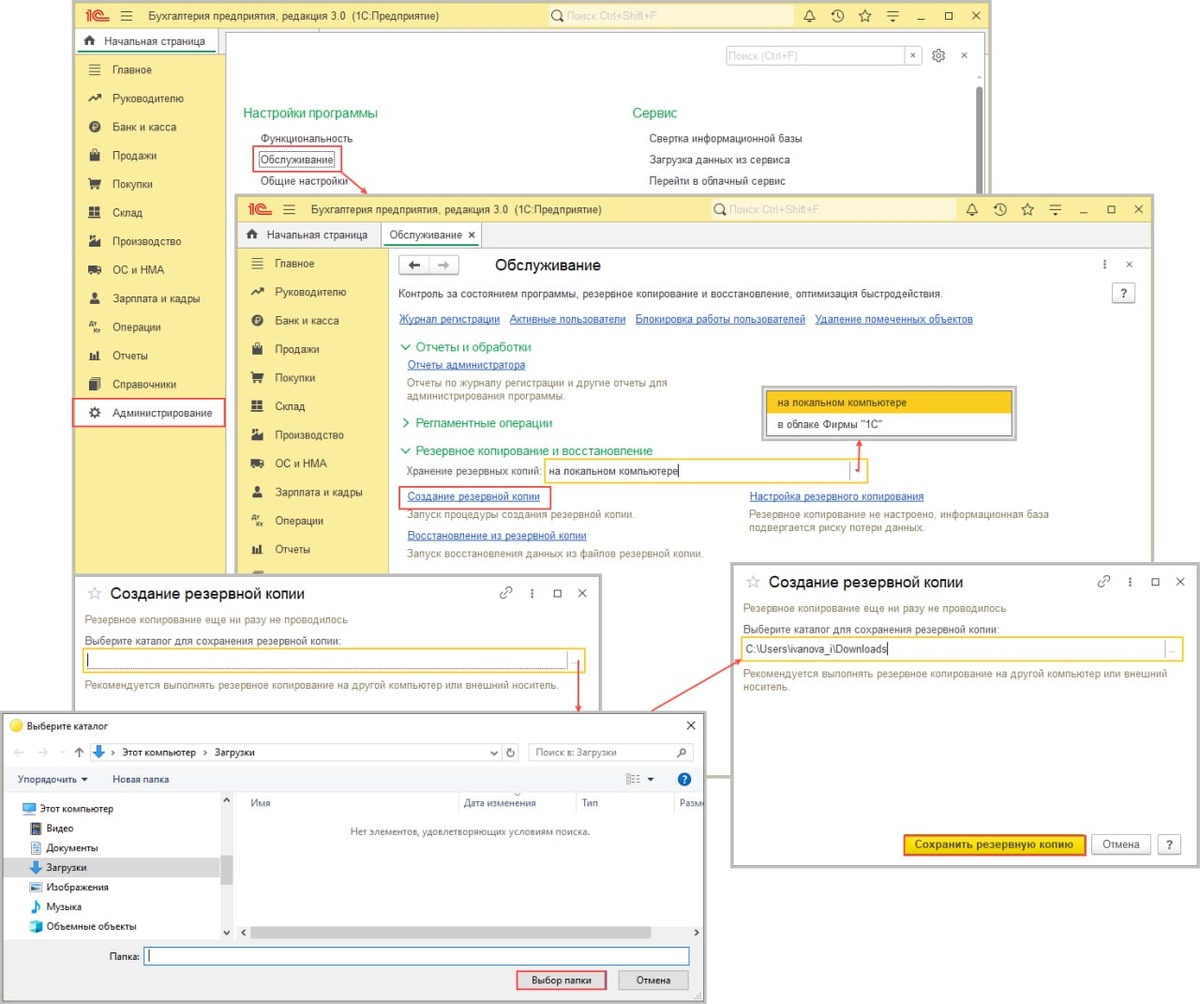
Task: Favorite star in left Создание резервной копии dialog
Action: point(95,594)
